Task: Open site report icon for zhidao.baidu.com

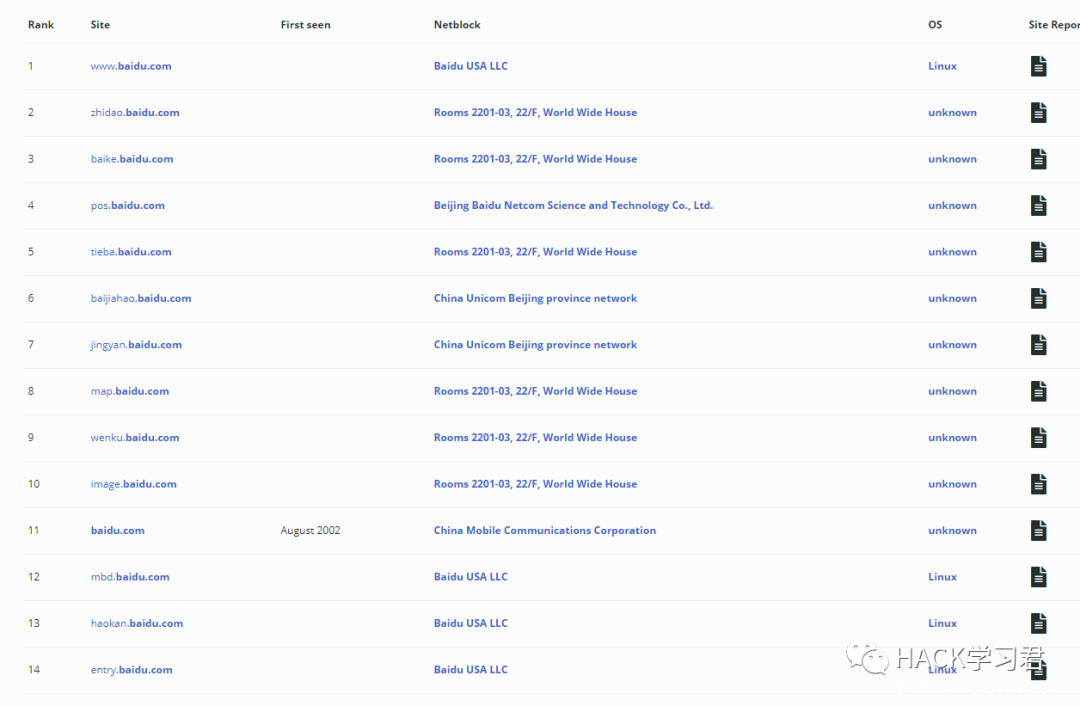Action: point(1039,112)
